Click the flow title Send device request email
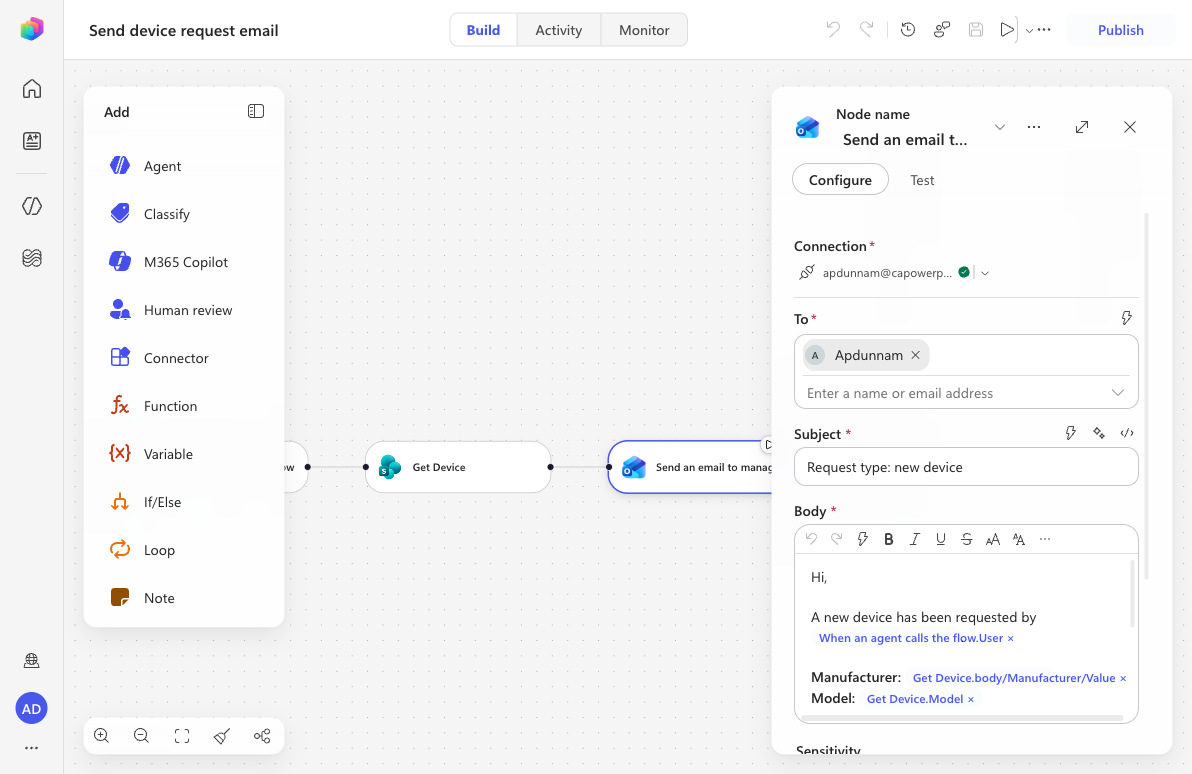The width and height of the screenshot is (1192, 774). [184, 30]
